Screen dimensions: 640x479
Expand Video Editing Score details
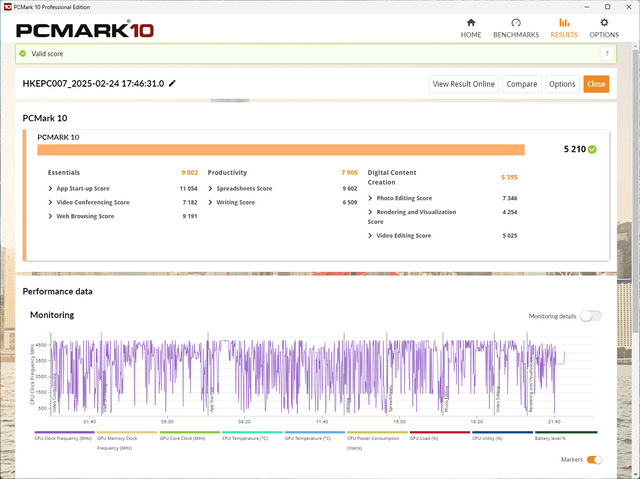tap(370, 236)
